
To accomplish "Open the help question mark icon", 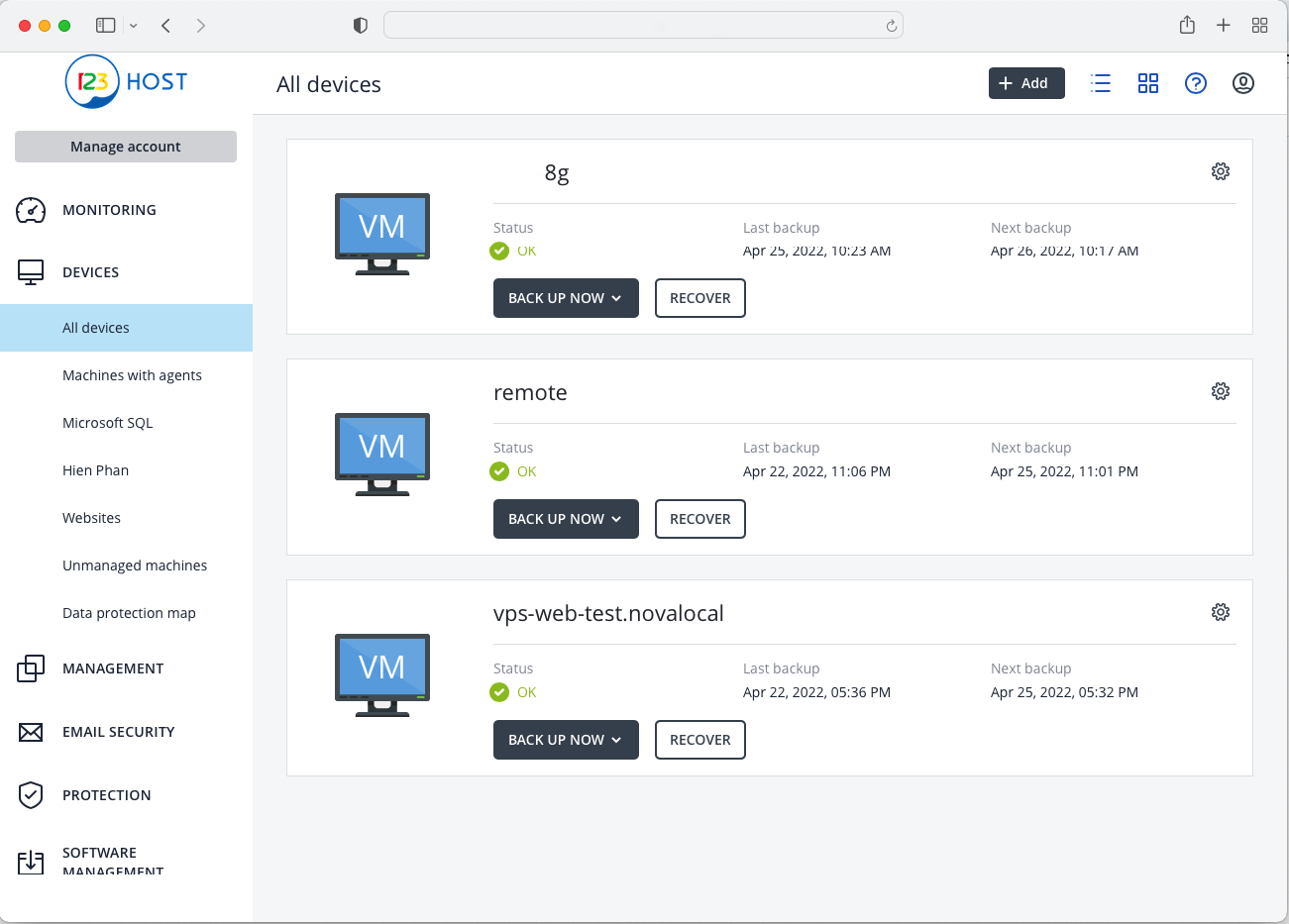I will [x=1196, y=83].
